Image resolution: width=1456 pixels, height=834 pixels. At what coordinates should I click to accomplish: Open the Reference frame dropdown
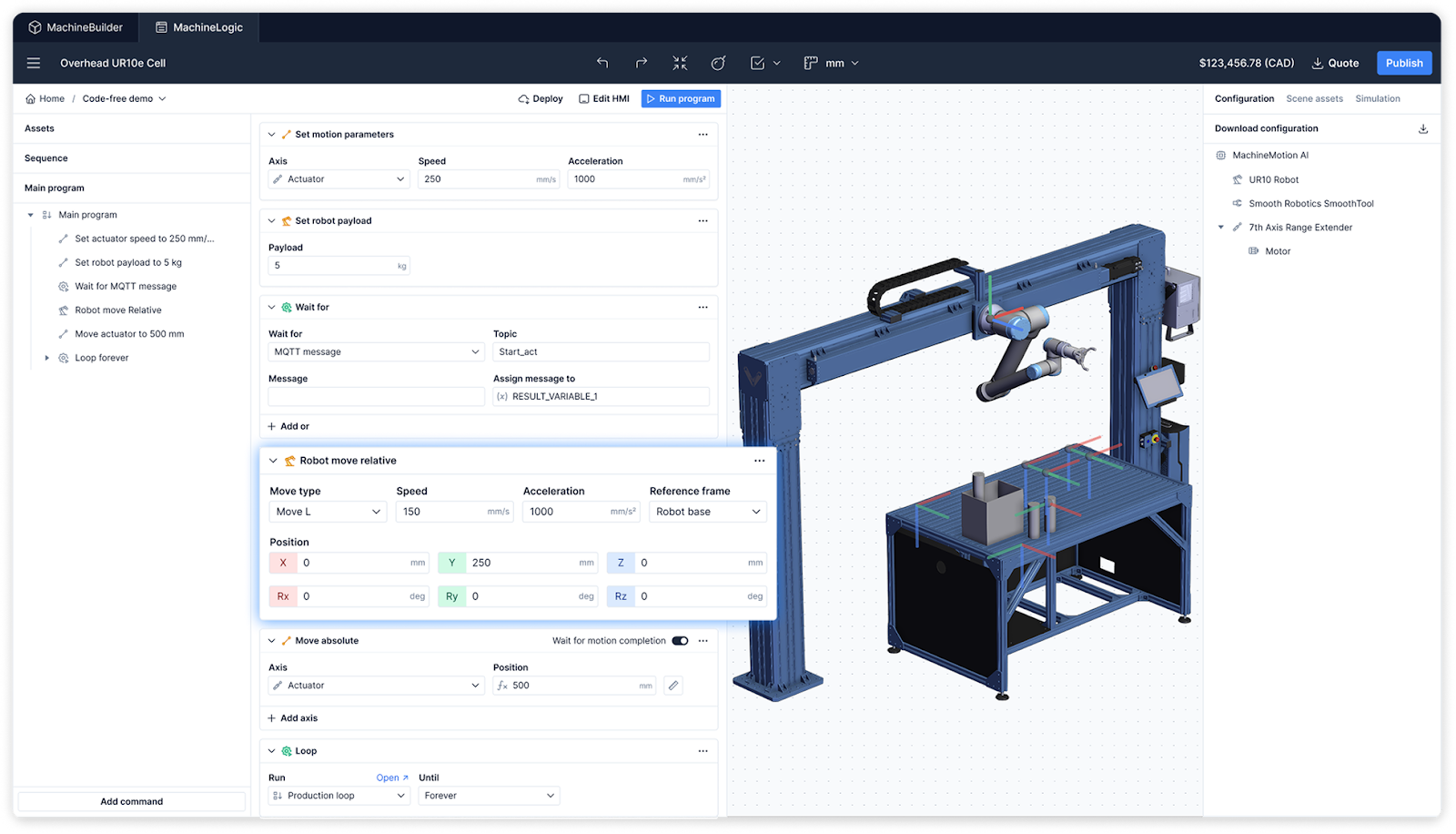(x=707, y=512)
